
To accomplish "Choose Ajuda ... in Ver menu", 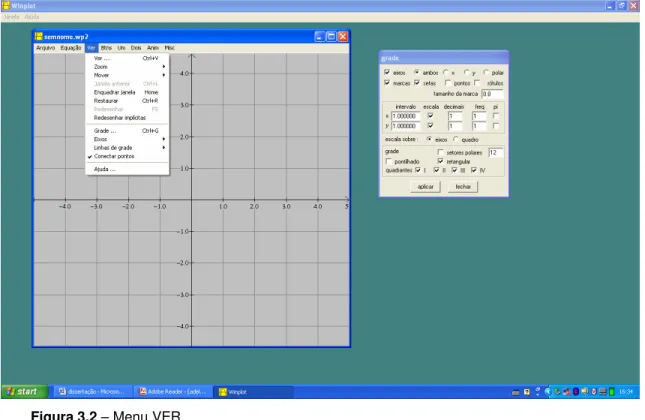I will coord(127,169).
